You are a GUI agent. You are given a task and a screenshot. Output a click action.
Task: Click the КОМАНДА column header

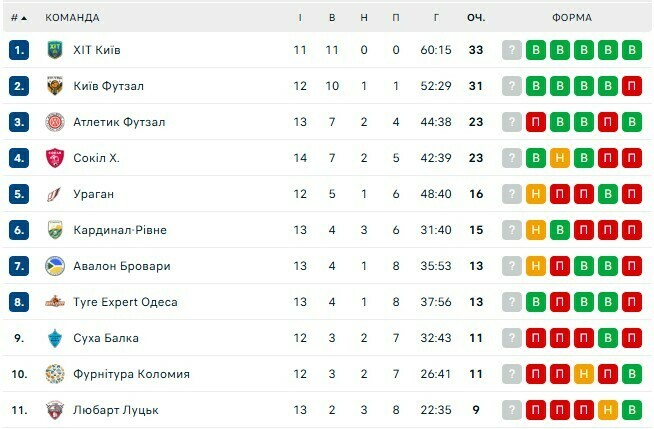(x=72, y=18)
